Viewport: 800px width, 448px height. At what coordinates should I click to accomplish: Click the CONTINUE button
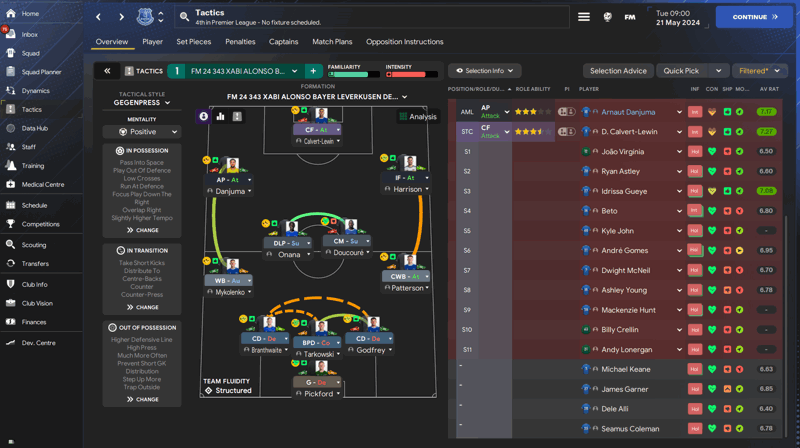[754, 17]
